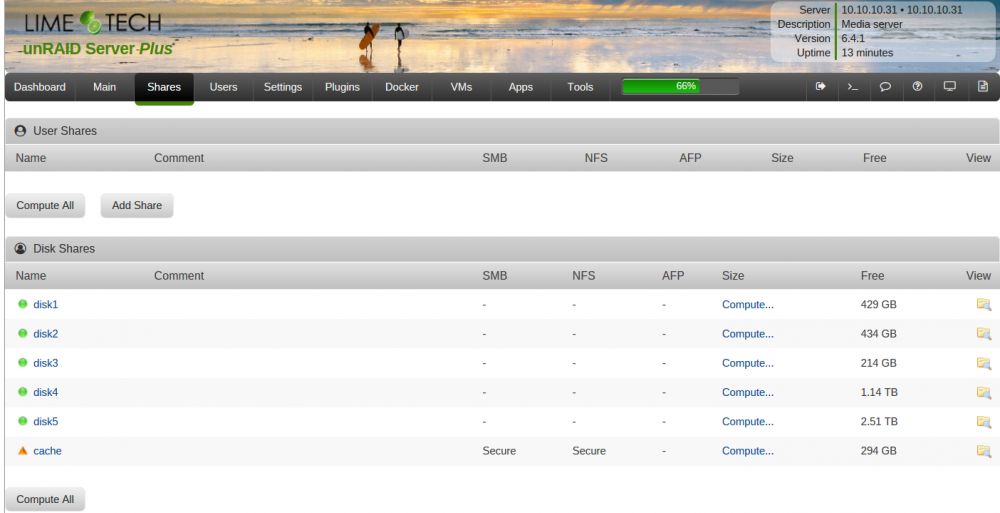Open the VMs tab
This screenshot has width=1000, height=513.
tap(461, 87)
